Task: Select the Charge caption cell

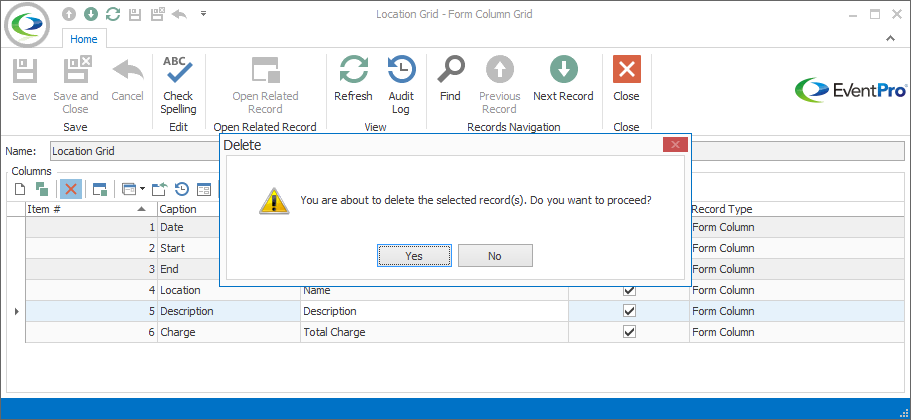Action: [x=229, y=332]
